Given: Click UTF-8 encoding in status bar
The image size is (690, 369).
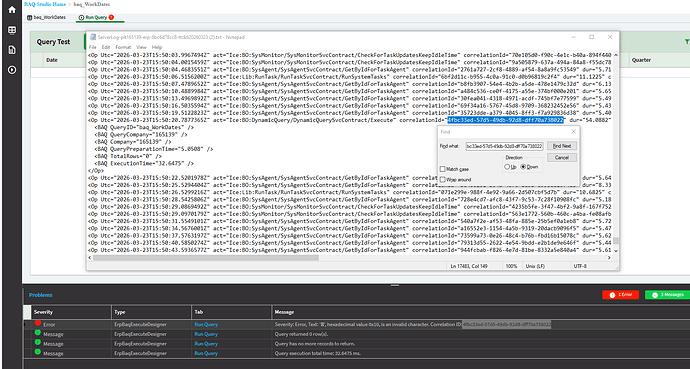Looking at the screenshot, I should pos(580,266).
